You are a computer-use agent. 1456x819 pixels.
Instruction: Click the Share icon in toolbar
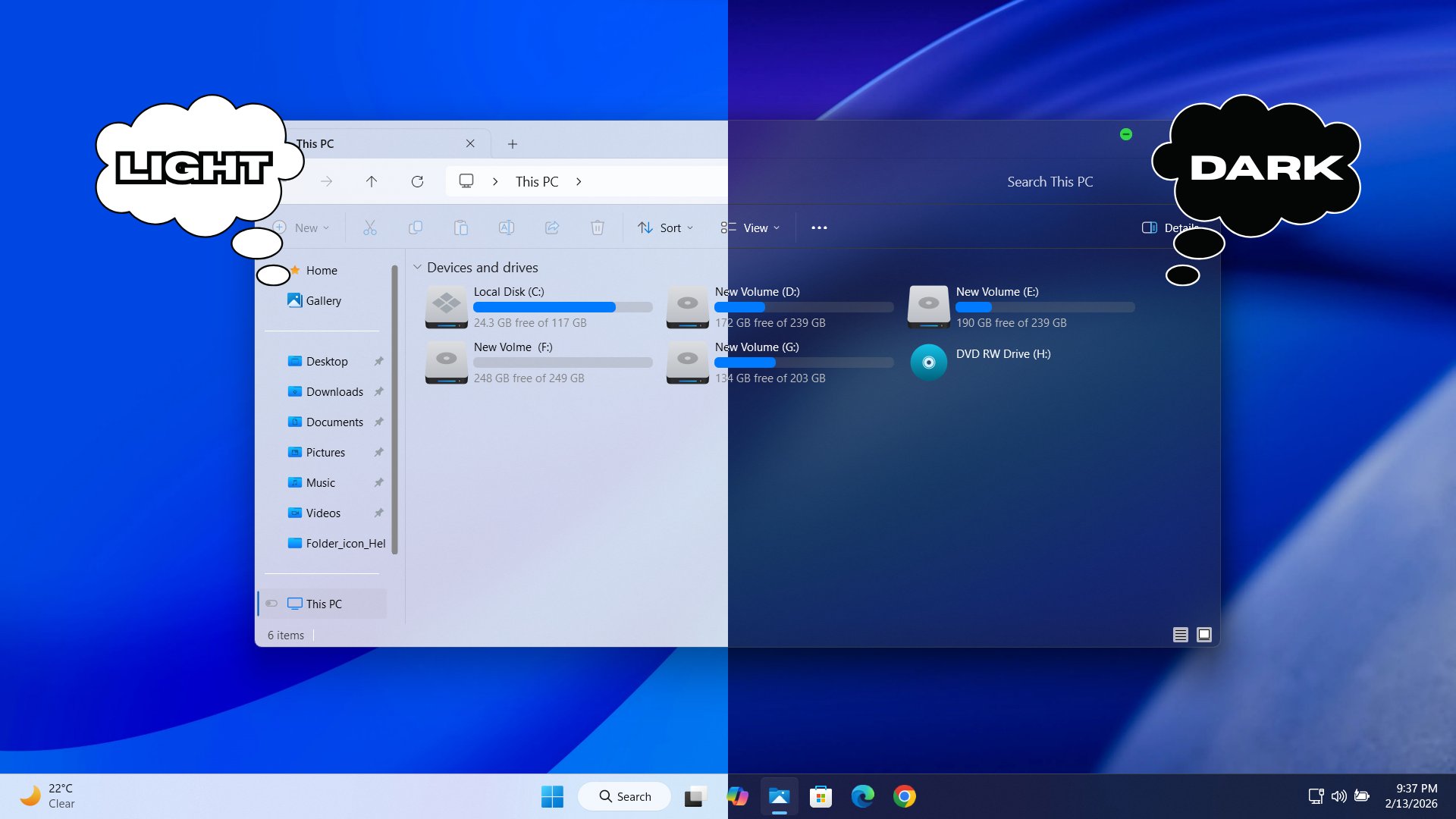pos(552,227)
